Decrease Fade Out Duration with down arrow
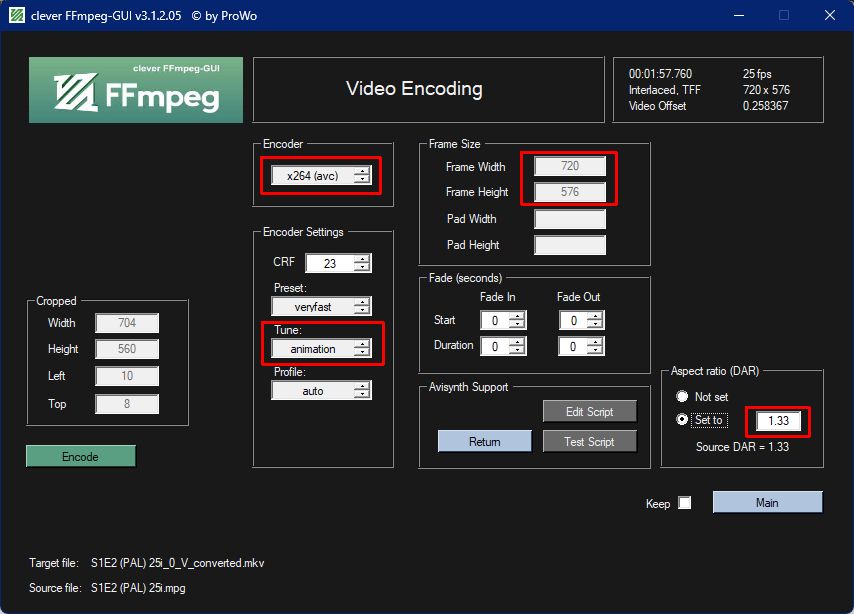The width and height of the screenshot is (854, 614). 596,350
